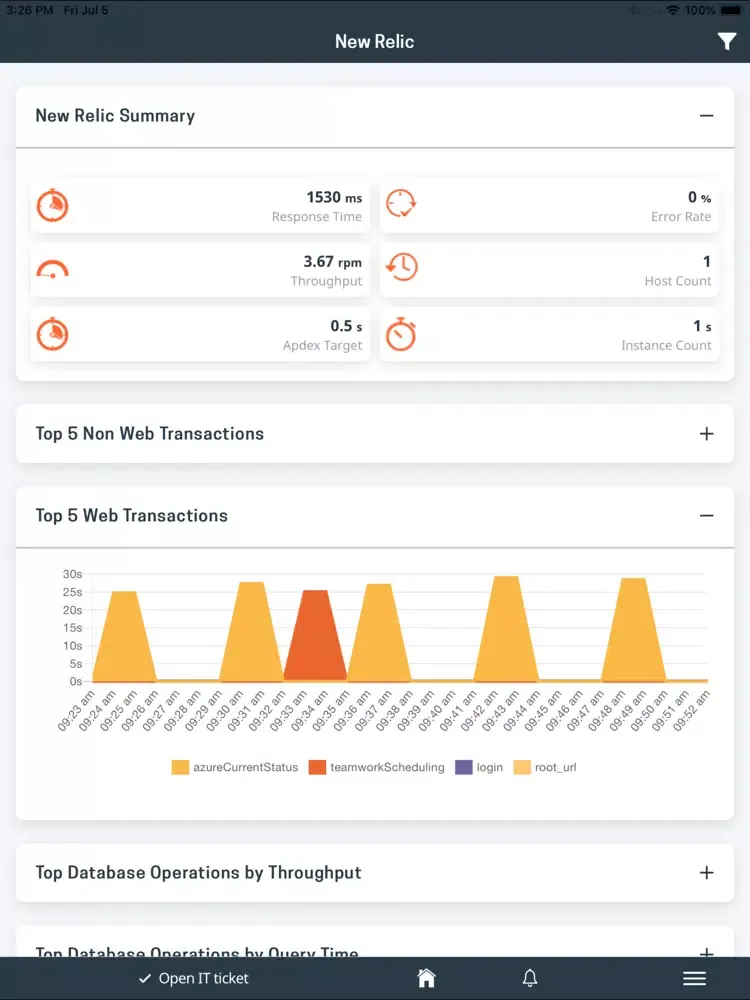This screenshot has height=1000, width=750.
Task: Tap the Top 5 Non Web Transactions heading
Action: [x=150, y=434]
